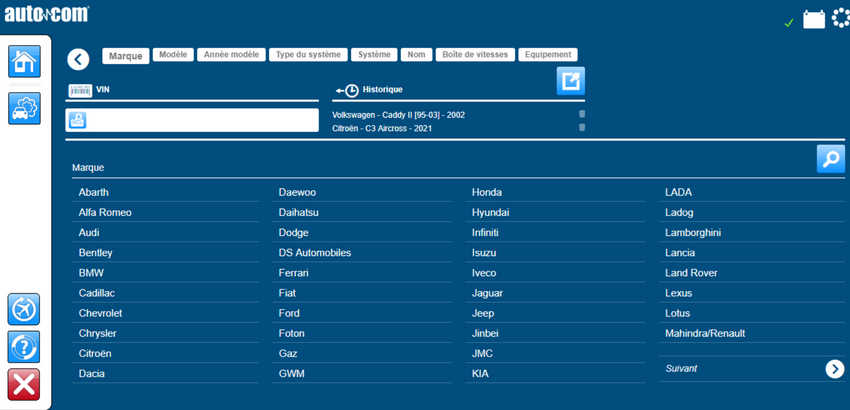Viewport: 850px width, 410px height.
Task: Click the Historique clock icon
Action: pos(351,91)
